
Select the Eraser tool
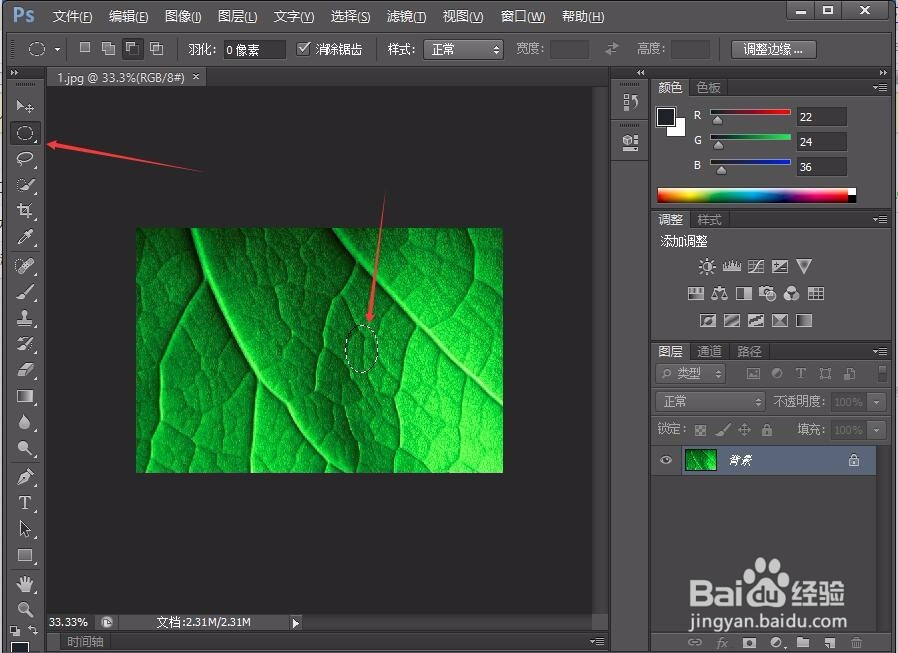[25, 369]
